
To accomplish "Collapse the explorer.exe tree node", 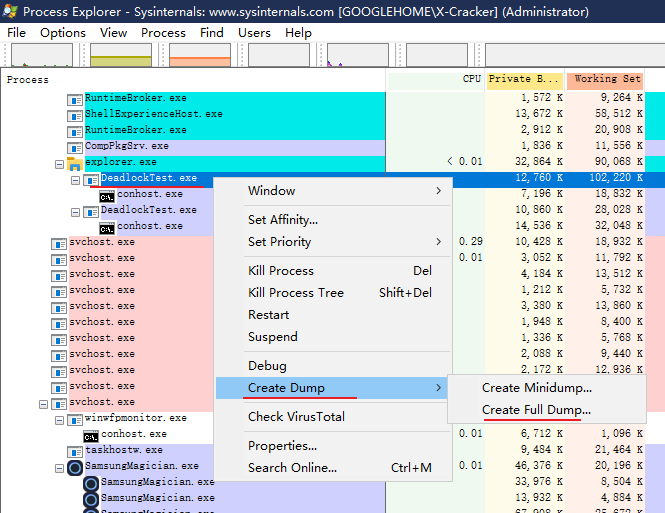I will coord(59,164).
